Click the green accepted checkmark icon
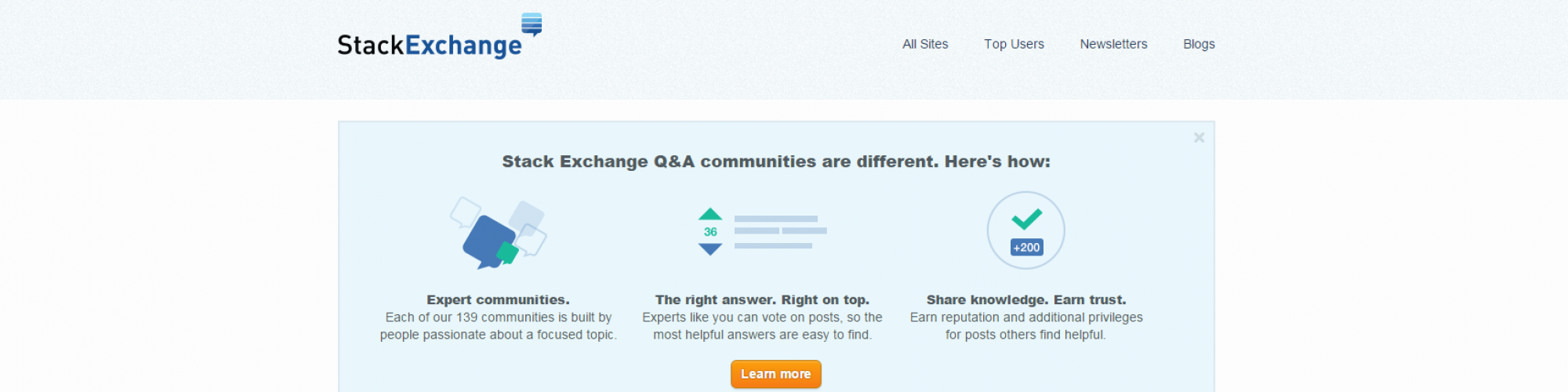 tap(1026, 219)
